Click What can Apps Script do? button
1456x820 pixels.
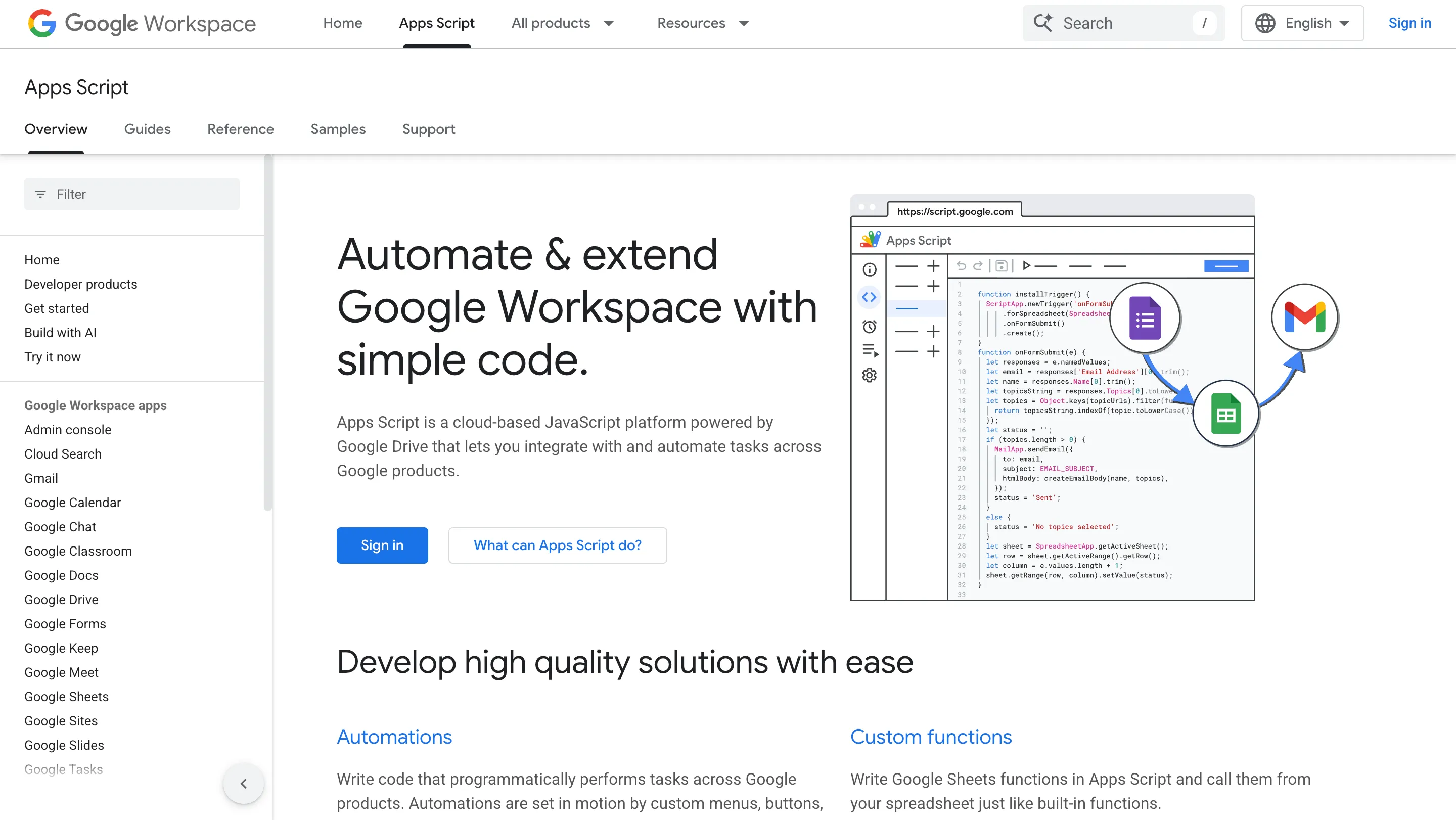(557, 545)
